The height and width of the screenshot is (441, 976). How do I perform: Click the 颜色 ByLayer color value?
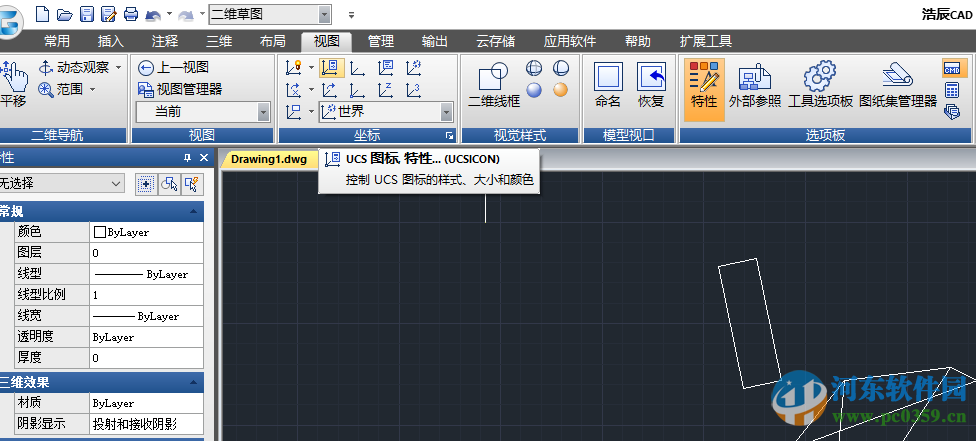pos(146,232)
